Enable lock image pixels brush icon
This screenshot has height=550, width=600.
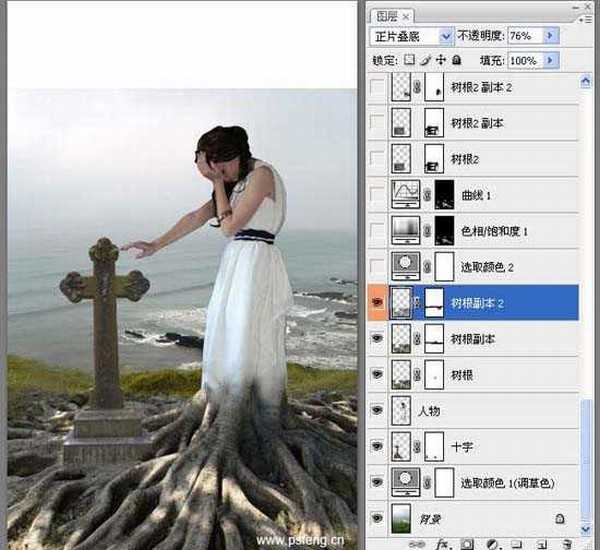click(426, 60)
